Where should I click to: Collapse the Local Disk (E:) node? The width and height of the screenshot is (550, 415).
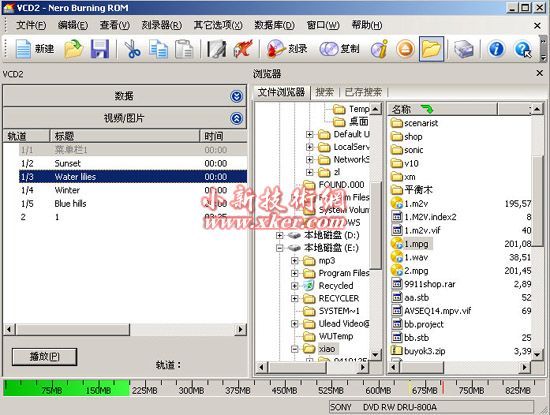pos(279,248)
